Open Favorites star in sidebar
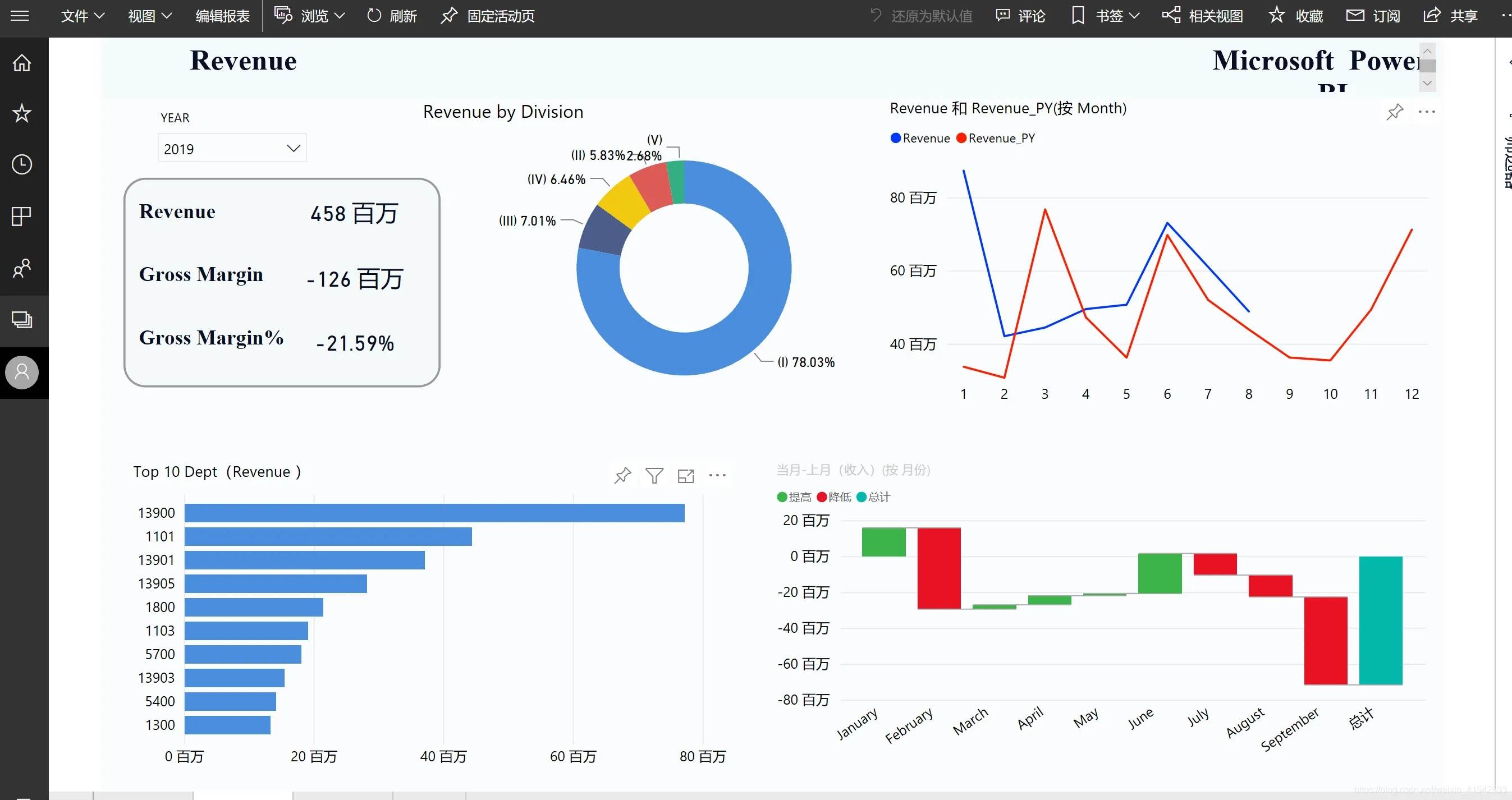 22,113
